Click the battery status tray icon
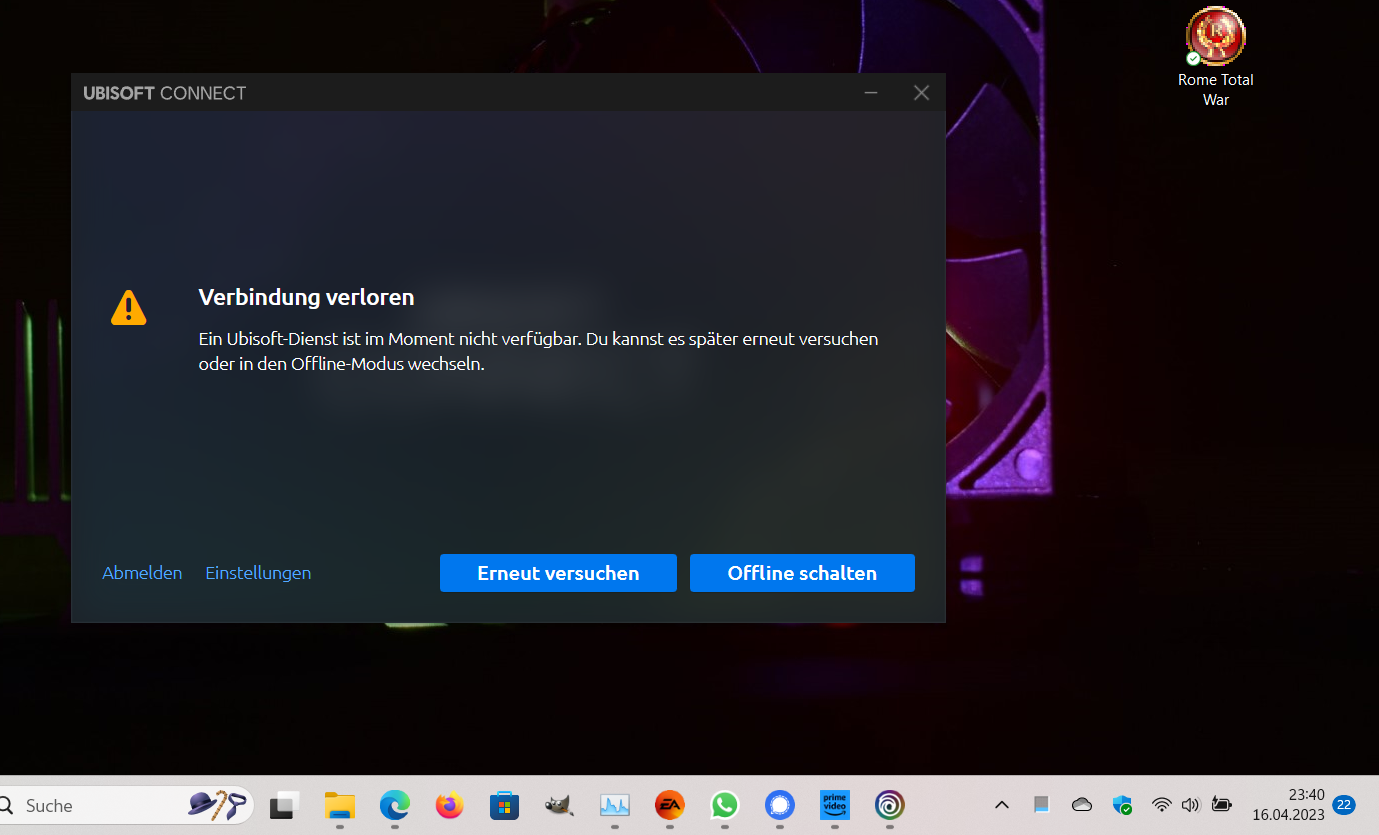 (x=1221, y=804)
